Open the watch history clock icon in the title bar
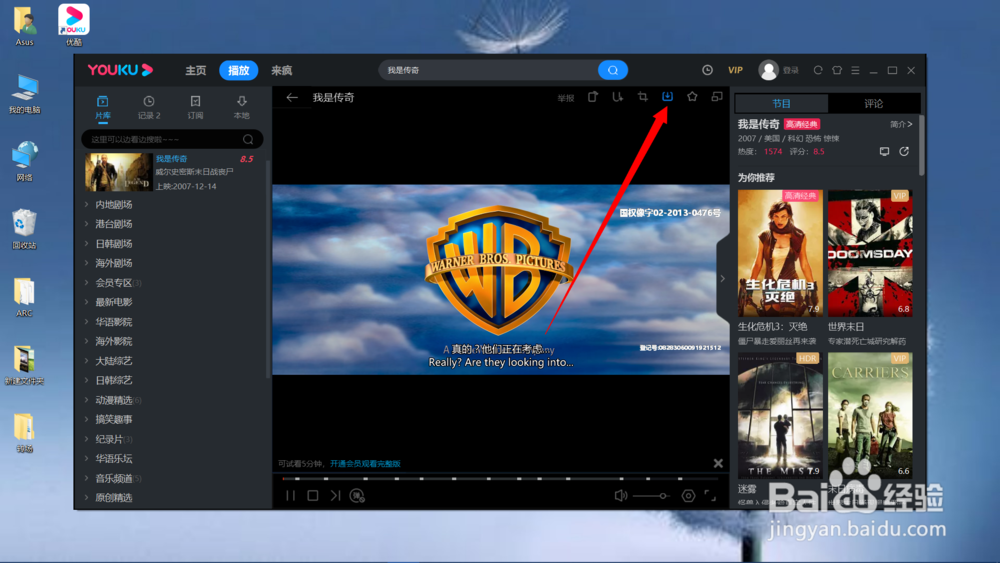Viewport: 1000px width, 563px height. pos(707,70)
